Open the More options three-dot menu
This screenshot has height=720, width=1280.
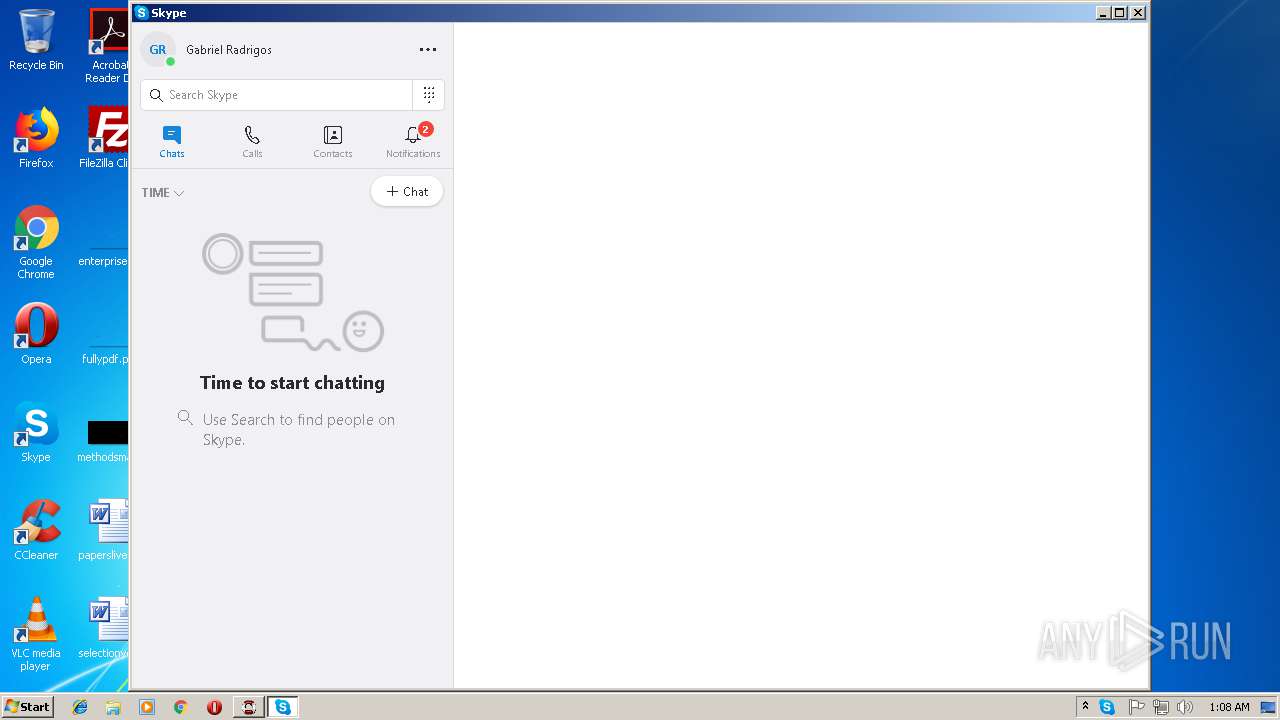(428, 49)
